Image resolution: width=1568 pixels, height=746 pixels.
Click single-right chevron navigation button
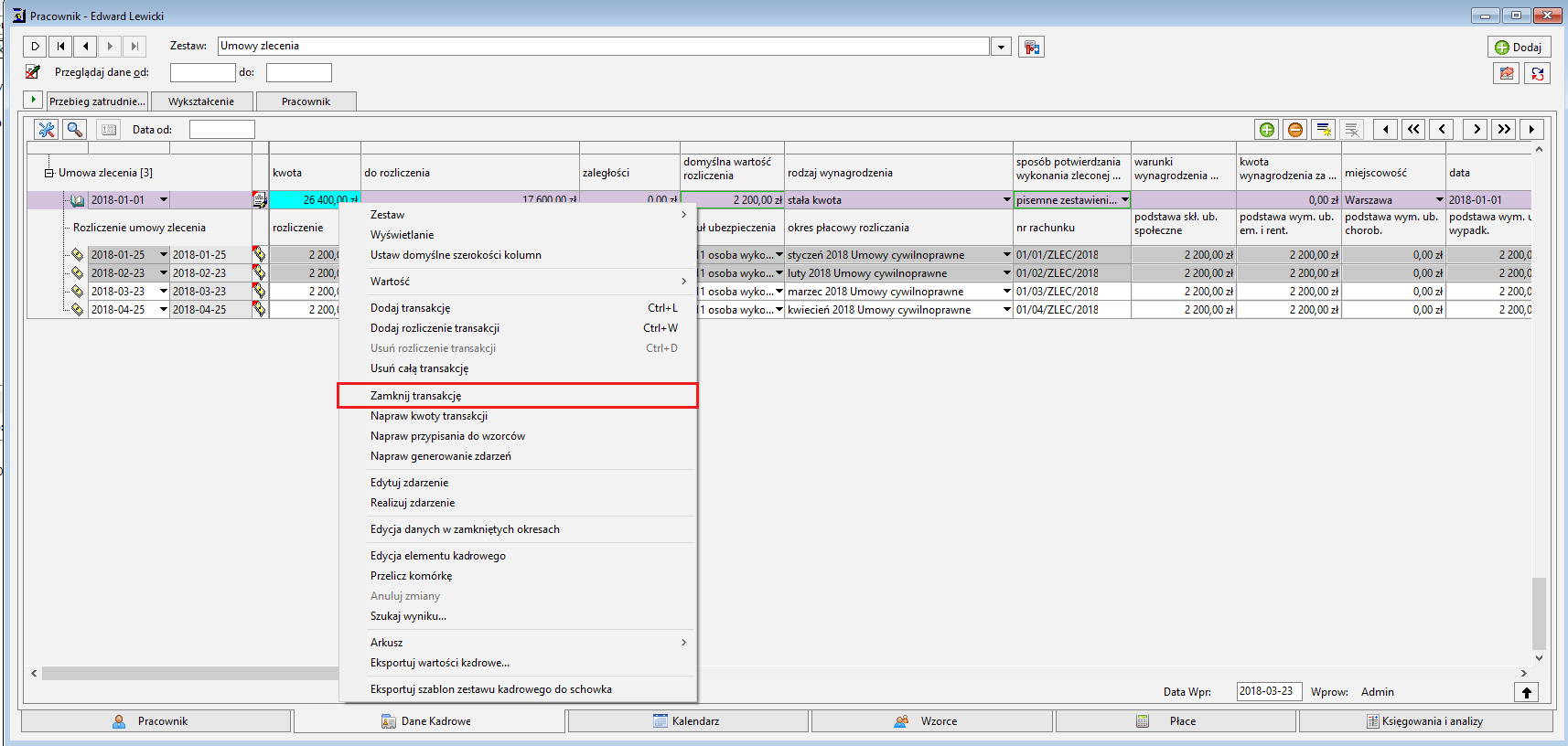(1476, 130)
